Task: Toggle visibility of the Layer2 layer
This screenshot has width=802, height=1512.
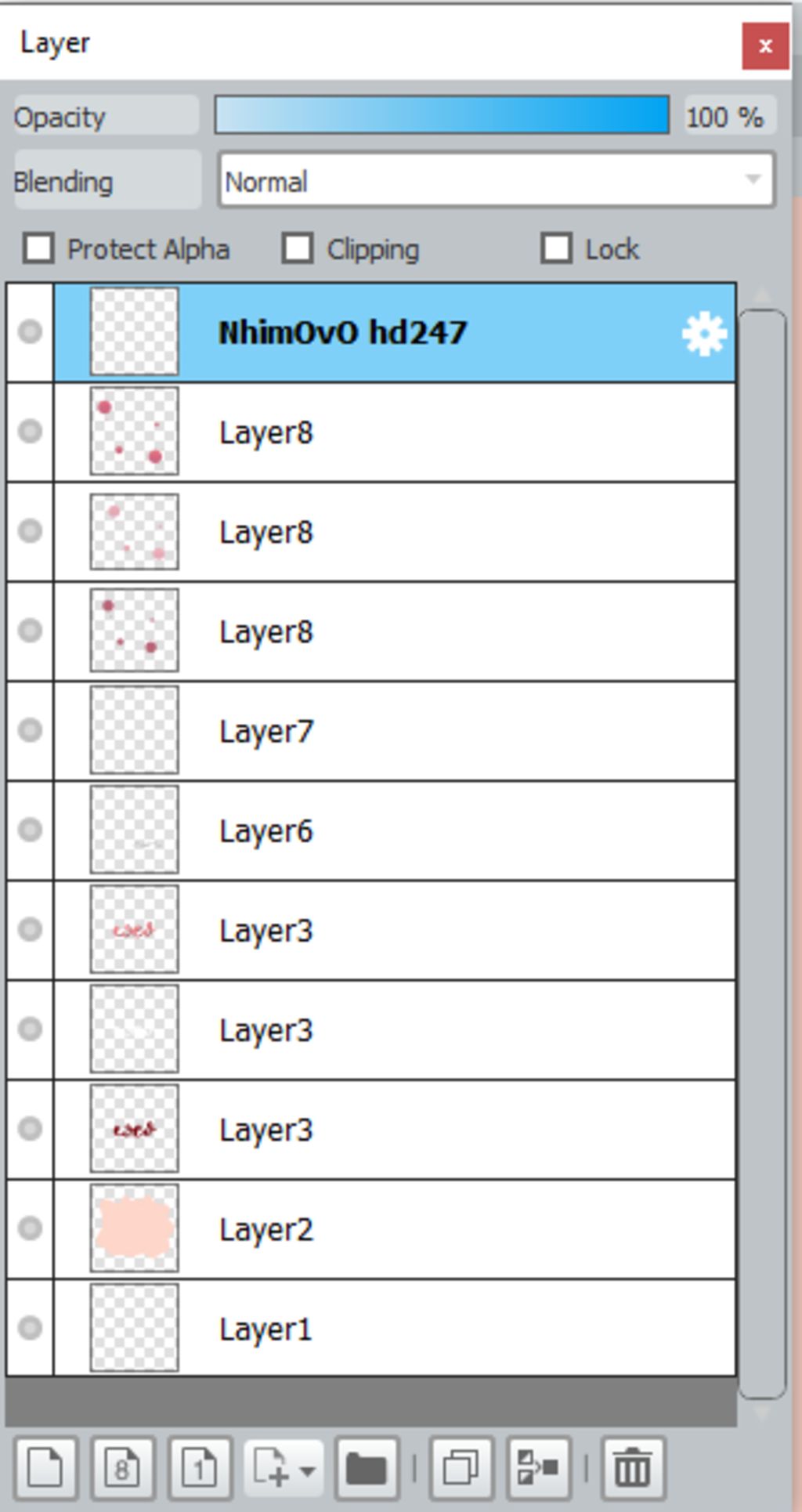Action: point(30,1228)
